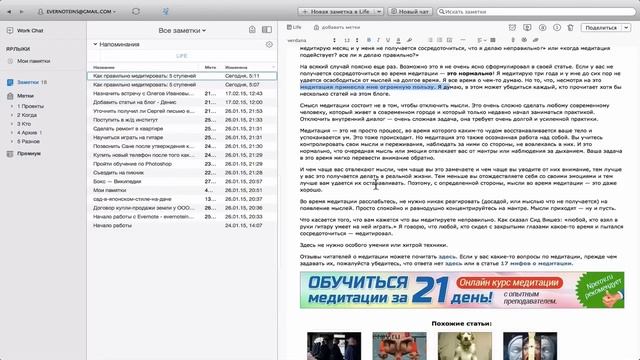Screen dimensions: 640x360
Task: Expand the 3 Кто tag
Action: (x=12, y=124)
